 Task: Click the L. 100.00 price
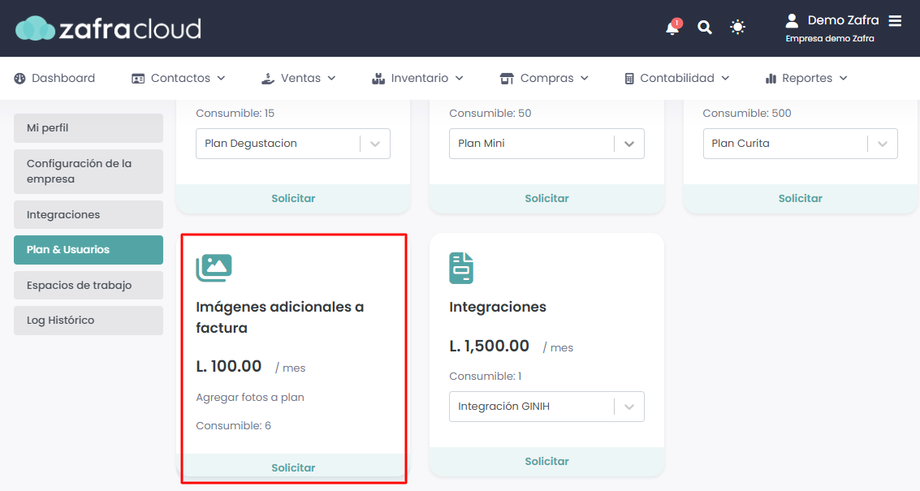(228, 366)
